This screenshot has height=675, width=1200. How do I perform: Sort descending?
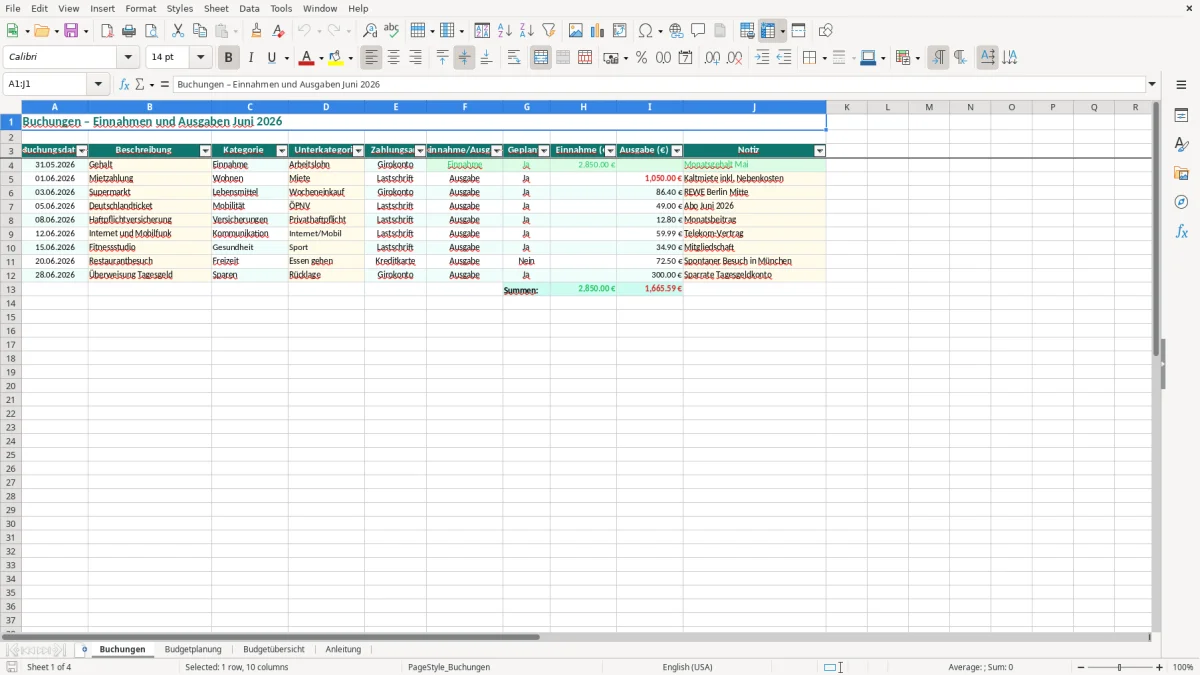(x=526, y=31)
